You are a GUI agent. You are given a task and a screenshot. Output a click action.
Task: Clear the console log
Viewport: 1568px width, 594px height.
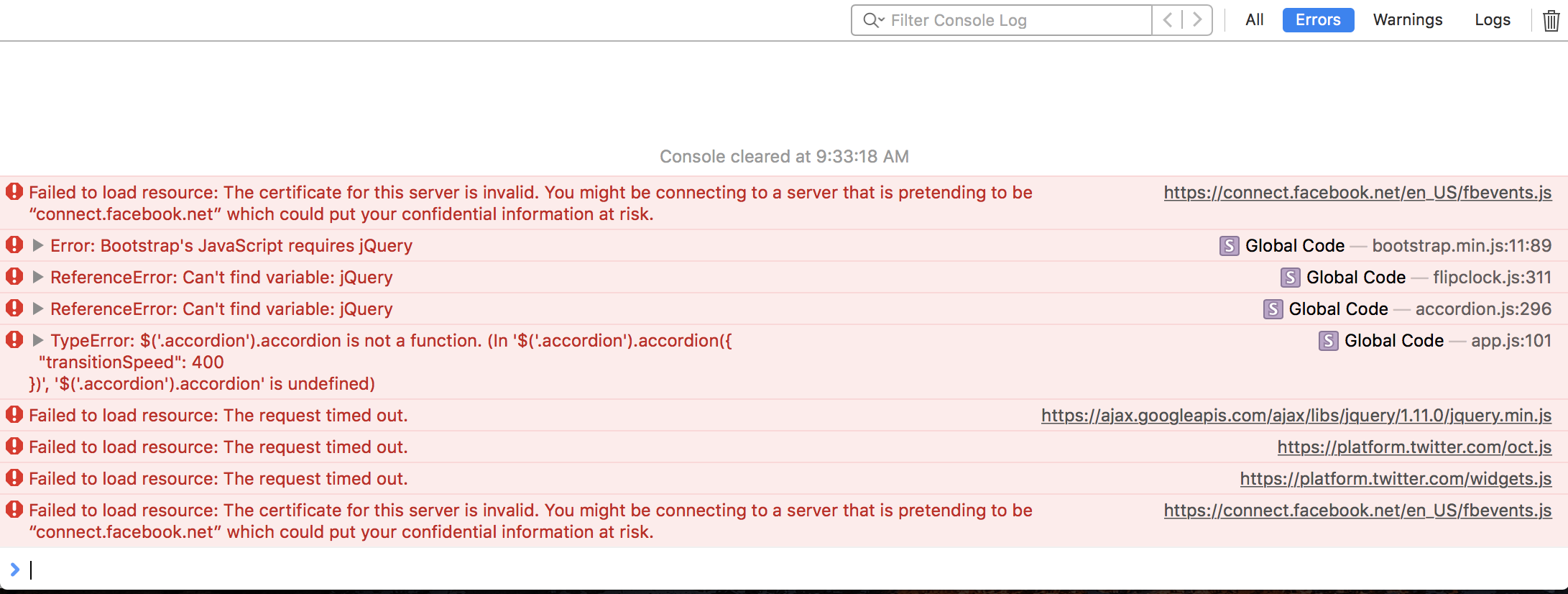(x=1550, y=20)
